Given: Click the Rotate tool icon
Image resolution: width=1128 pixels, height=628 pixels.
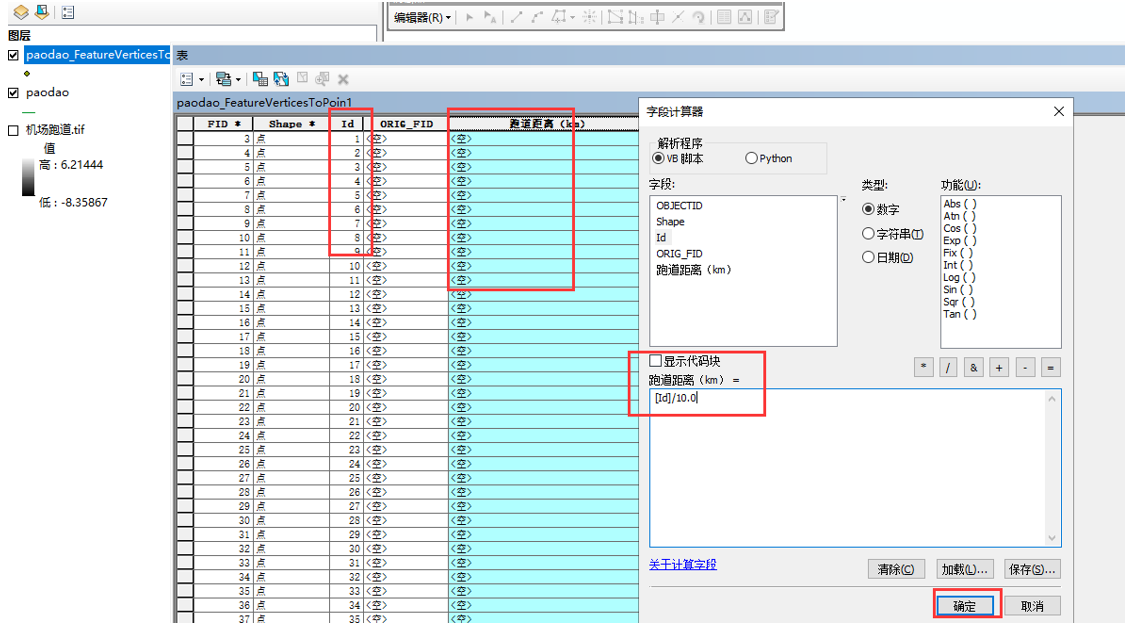Looking at the screenshot, I should tap(698, 17).
